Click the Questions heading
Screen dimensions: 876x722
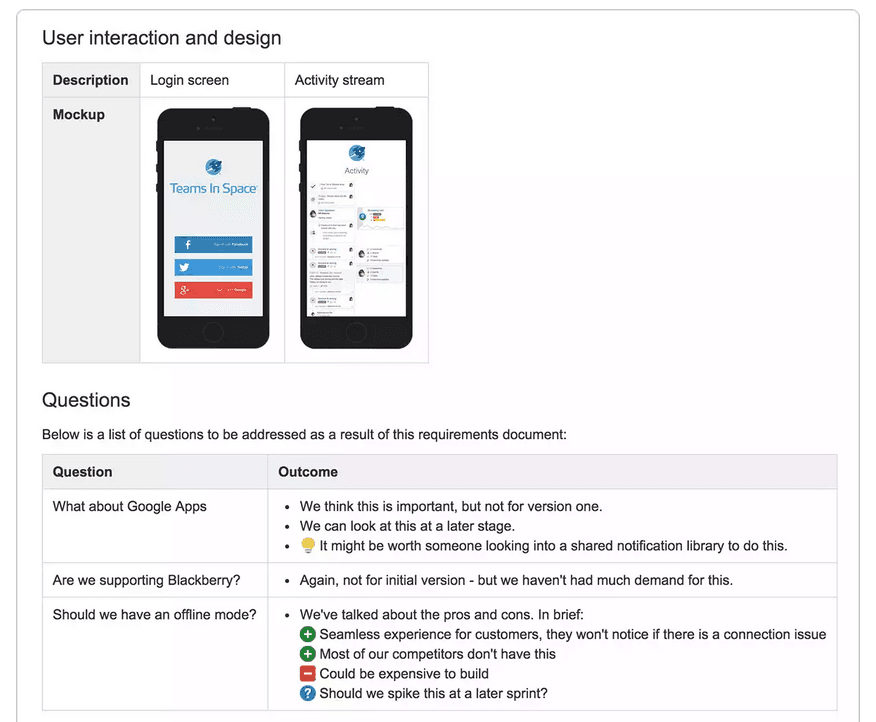(86, 400)
